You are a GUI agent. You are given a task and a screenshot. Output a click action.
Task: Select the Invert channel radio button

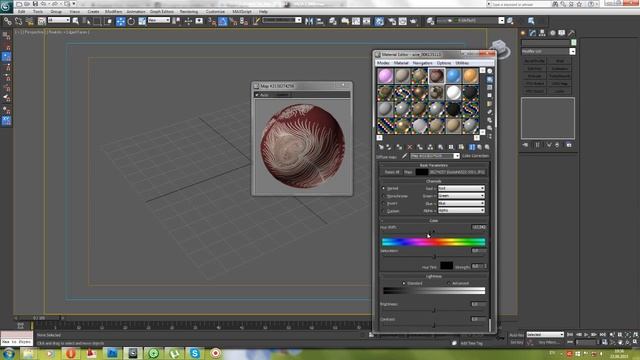(x=384, y=204)
